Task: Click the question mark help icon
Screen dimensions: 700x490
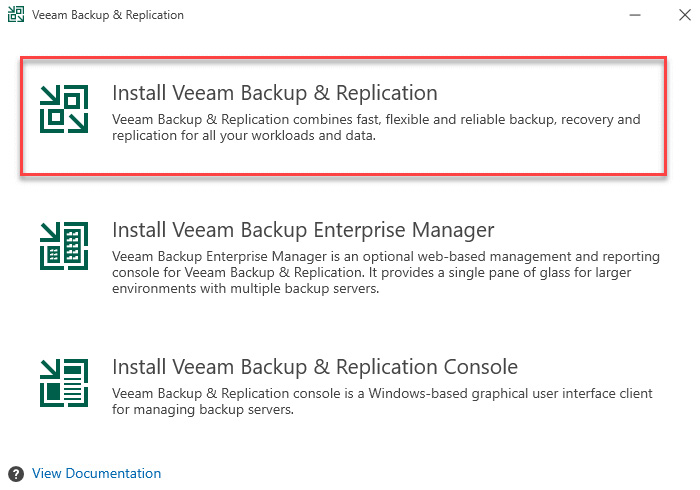Action: click(16, 474)
